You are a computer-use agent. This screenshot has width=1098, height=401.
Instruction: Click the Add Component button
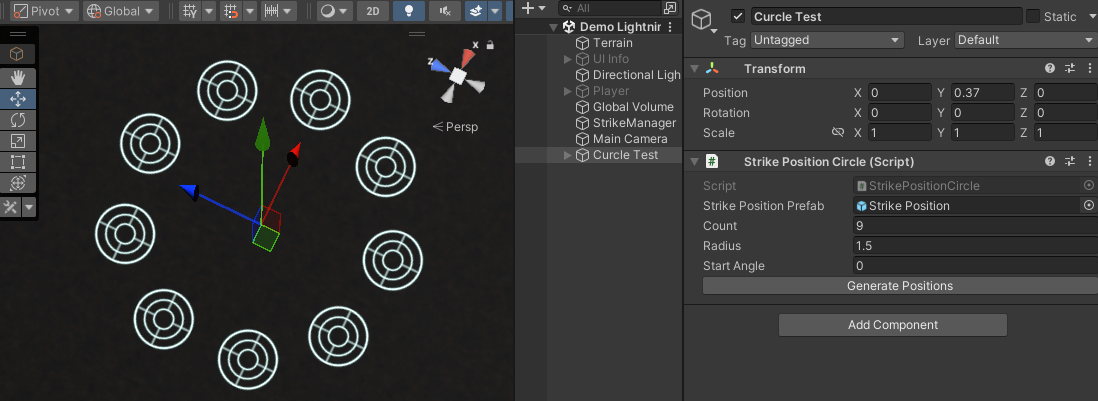pyautogui.click(x=892, y=325)
